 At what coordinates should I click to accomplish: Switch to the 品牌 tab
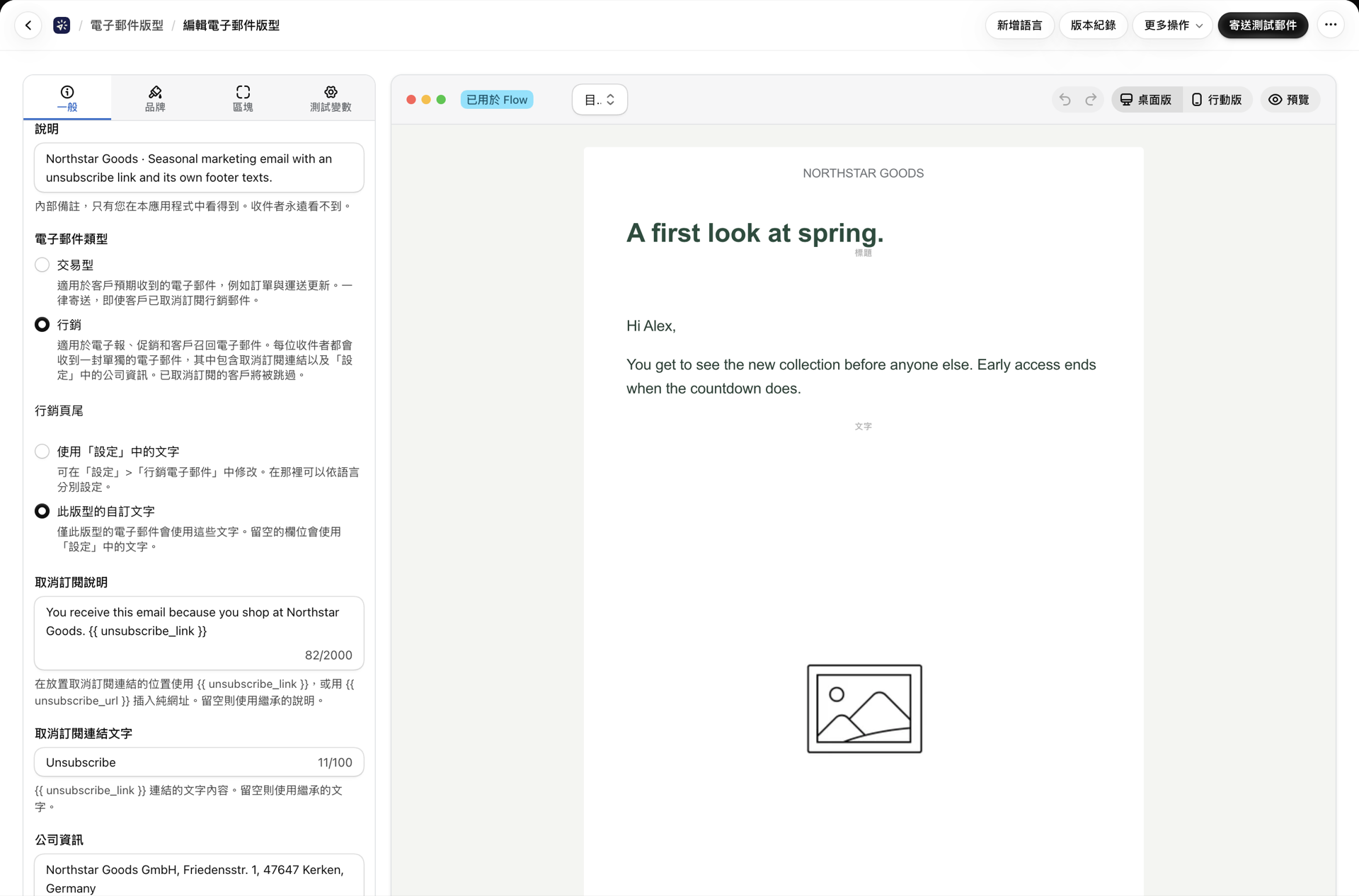click(x=155, y=98)
